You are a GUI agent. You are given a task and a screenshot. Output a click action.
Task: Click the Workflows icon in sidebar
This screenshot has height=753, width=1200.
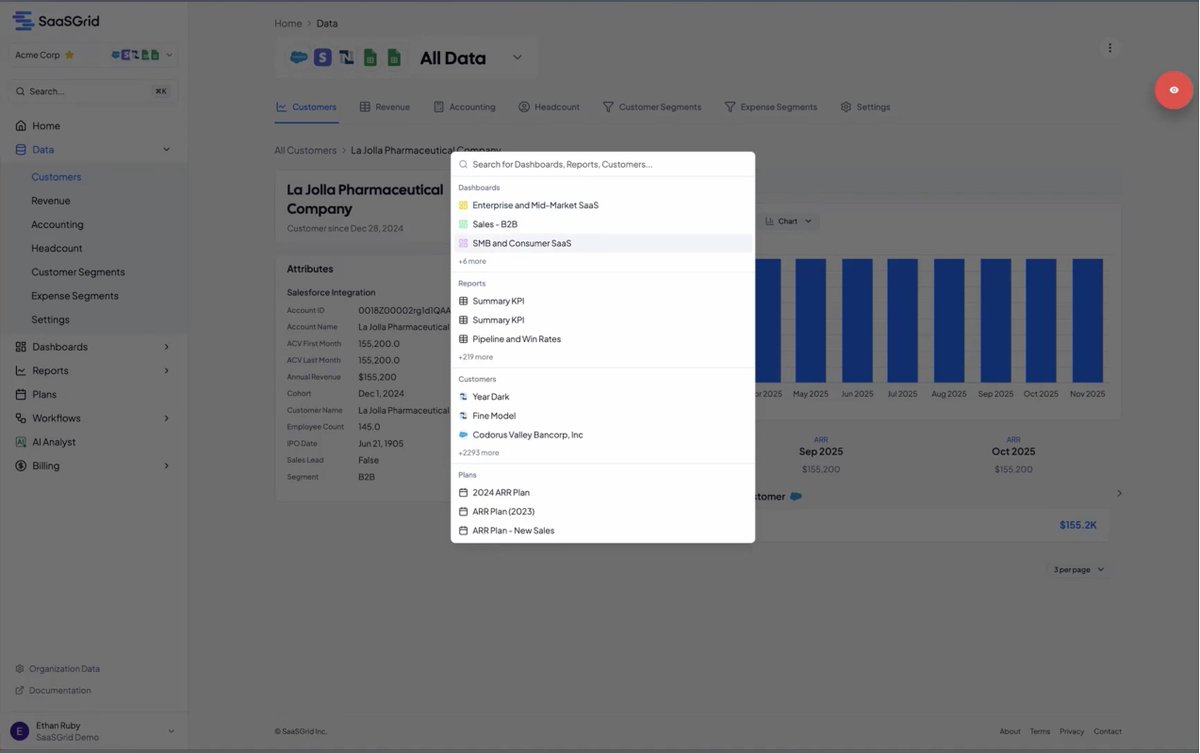(x=21, y=418)
